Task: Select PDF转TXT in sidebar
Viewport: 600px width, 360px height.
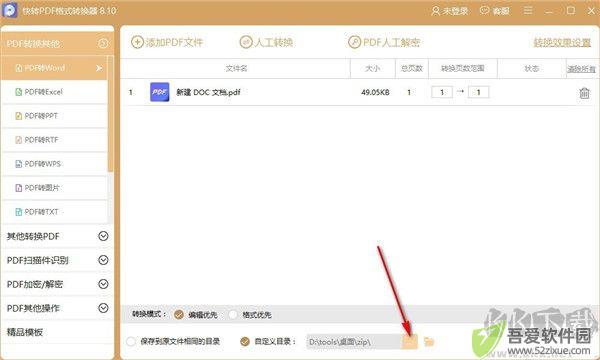Action: [54, 212]
